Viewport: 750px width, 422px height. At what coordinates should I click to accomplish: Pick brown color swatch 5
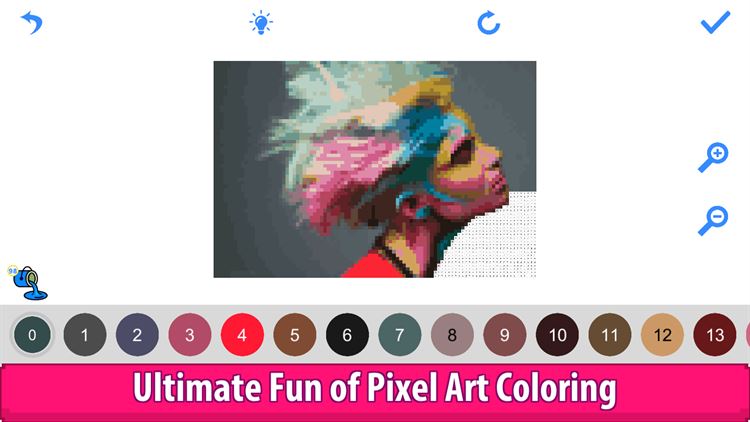(295, 334)
